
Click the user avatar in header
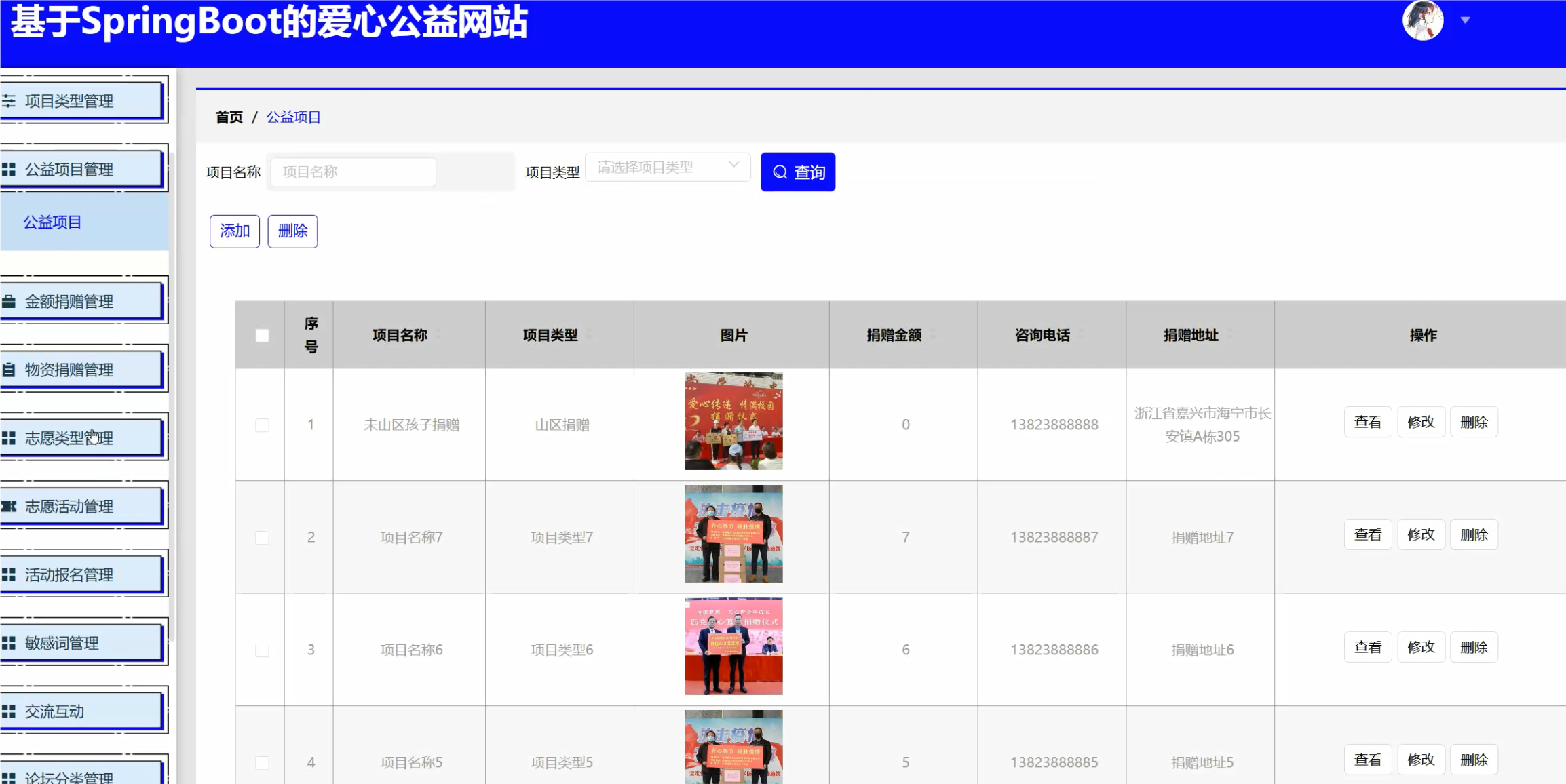[x=1422, y=20]
